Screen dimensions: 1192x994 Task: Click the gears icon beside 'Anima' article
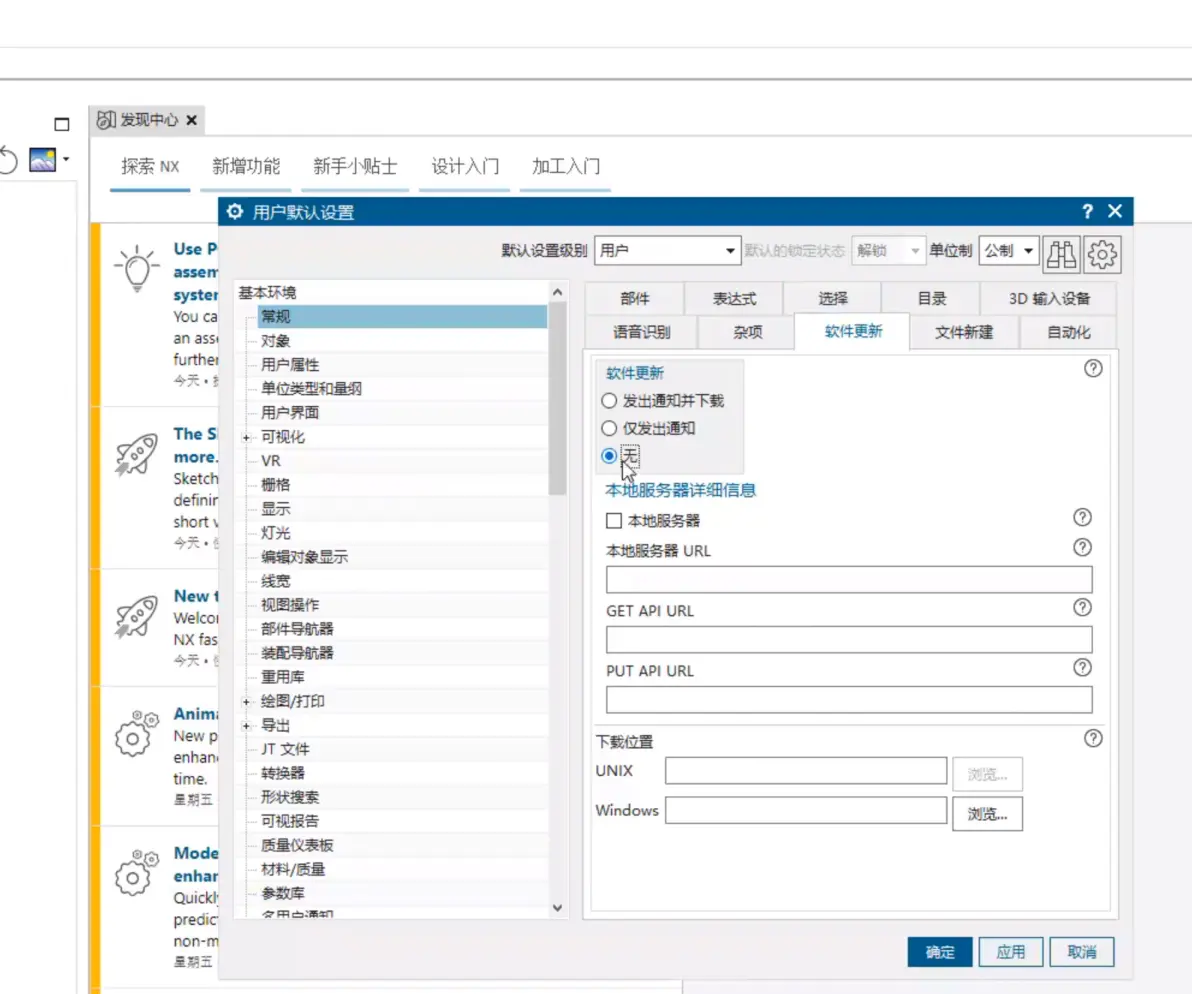pyautogui.click(x=136, y=734)
